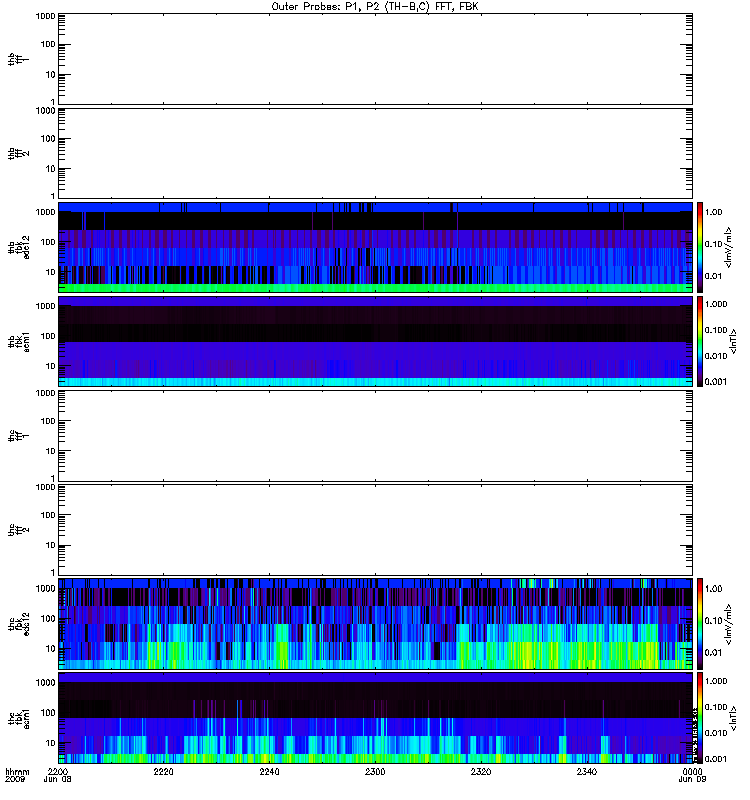
Task: Click the 0.10 value on thb edc12 color bar
Action: pos(714,244)
